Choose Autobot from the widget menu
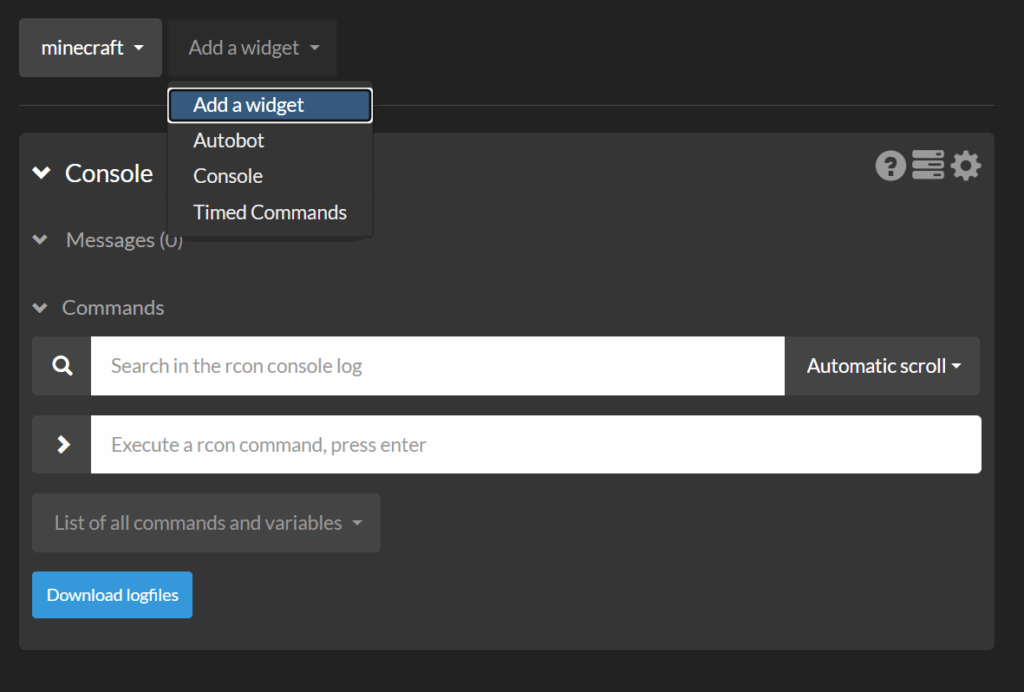The image size is (1024, 692). point(229,140)
